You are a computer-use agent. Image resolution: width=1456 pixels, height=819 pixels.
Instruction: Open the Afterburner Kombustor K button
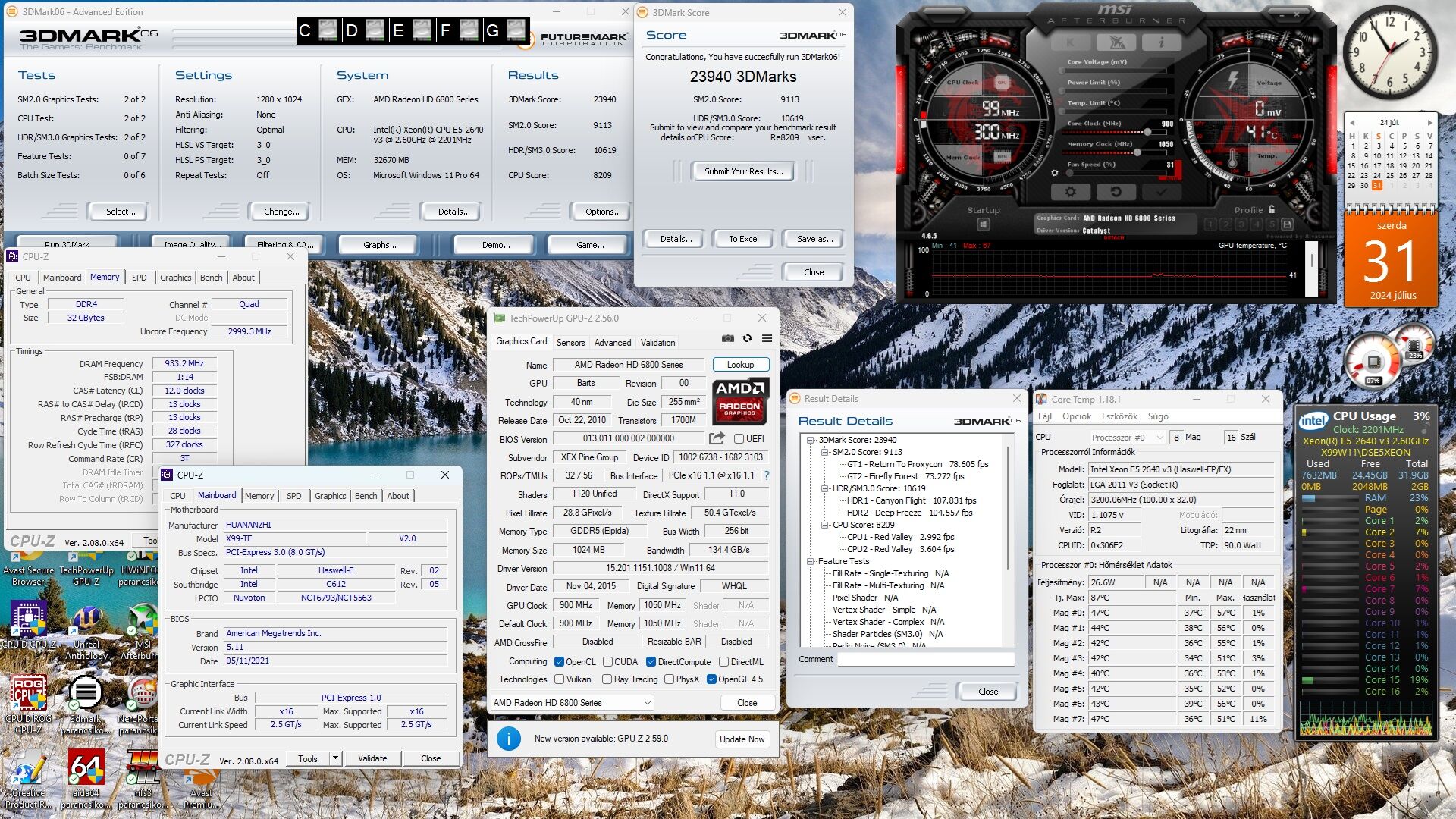tap(1070, 43)
